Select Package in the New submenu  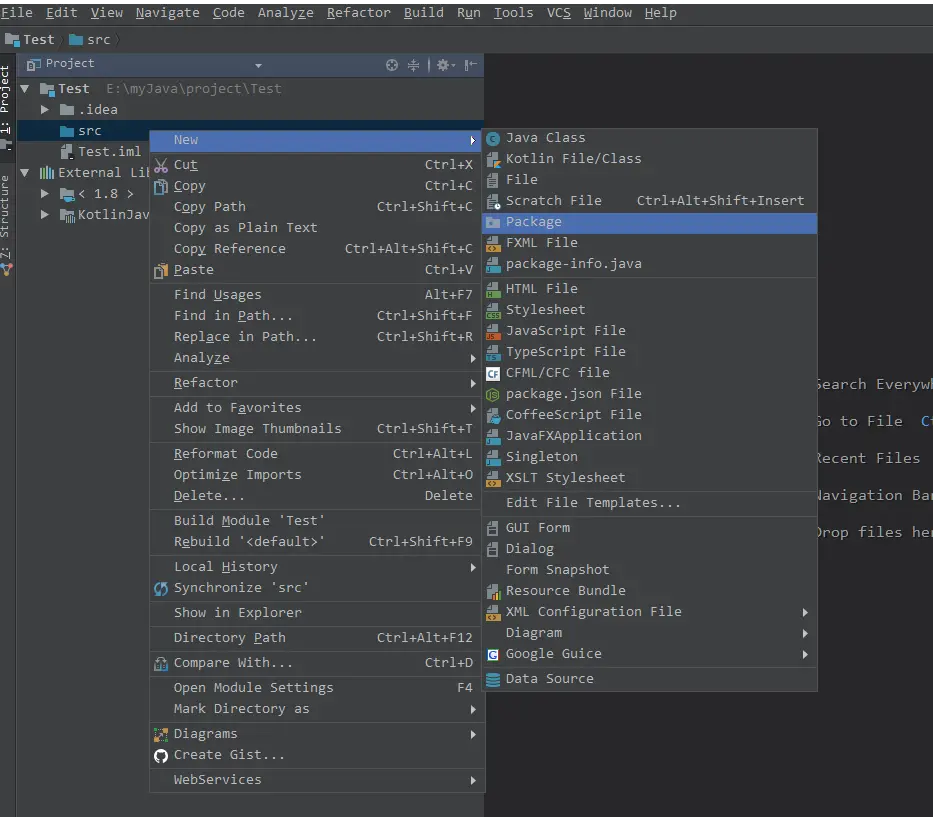649,222
